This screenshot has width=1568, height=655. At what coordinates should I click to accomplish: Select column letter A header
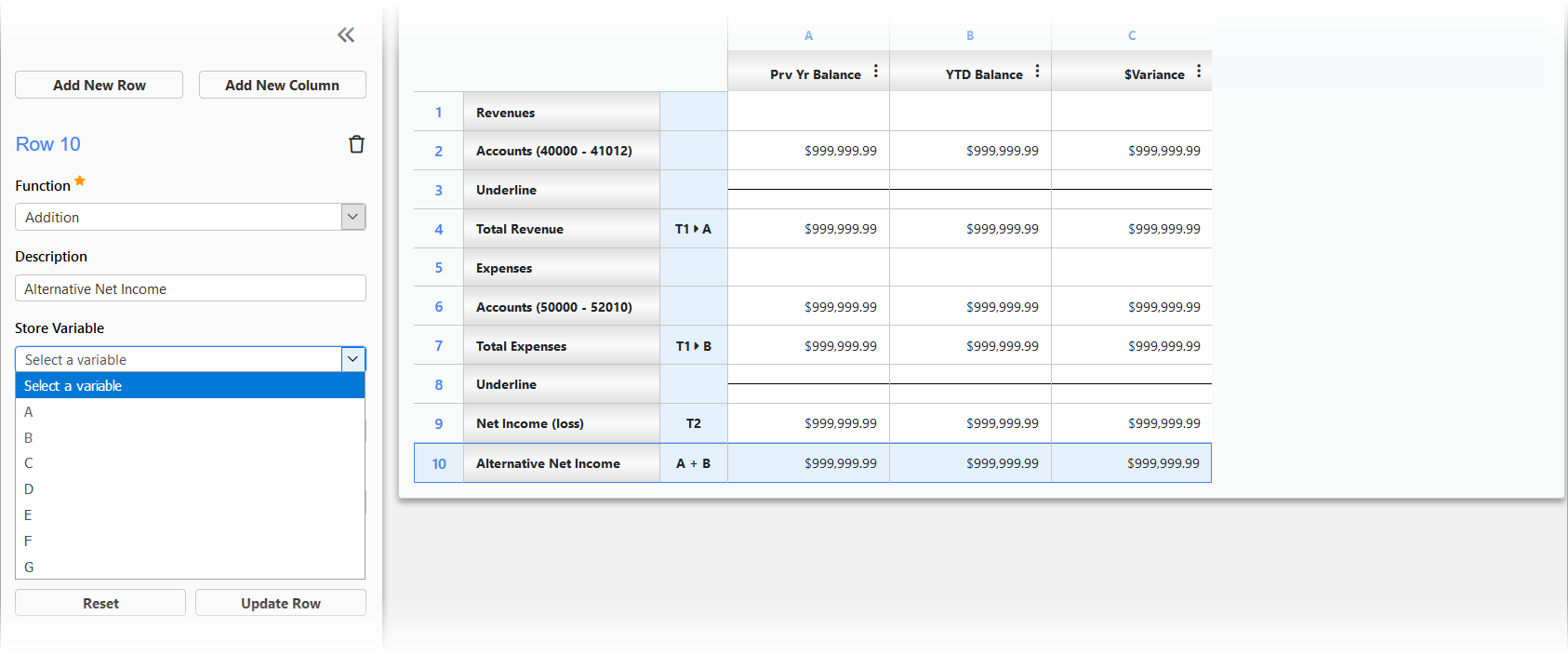click(x=808, y=35)
